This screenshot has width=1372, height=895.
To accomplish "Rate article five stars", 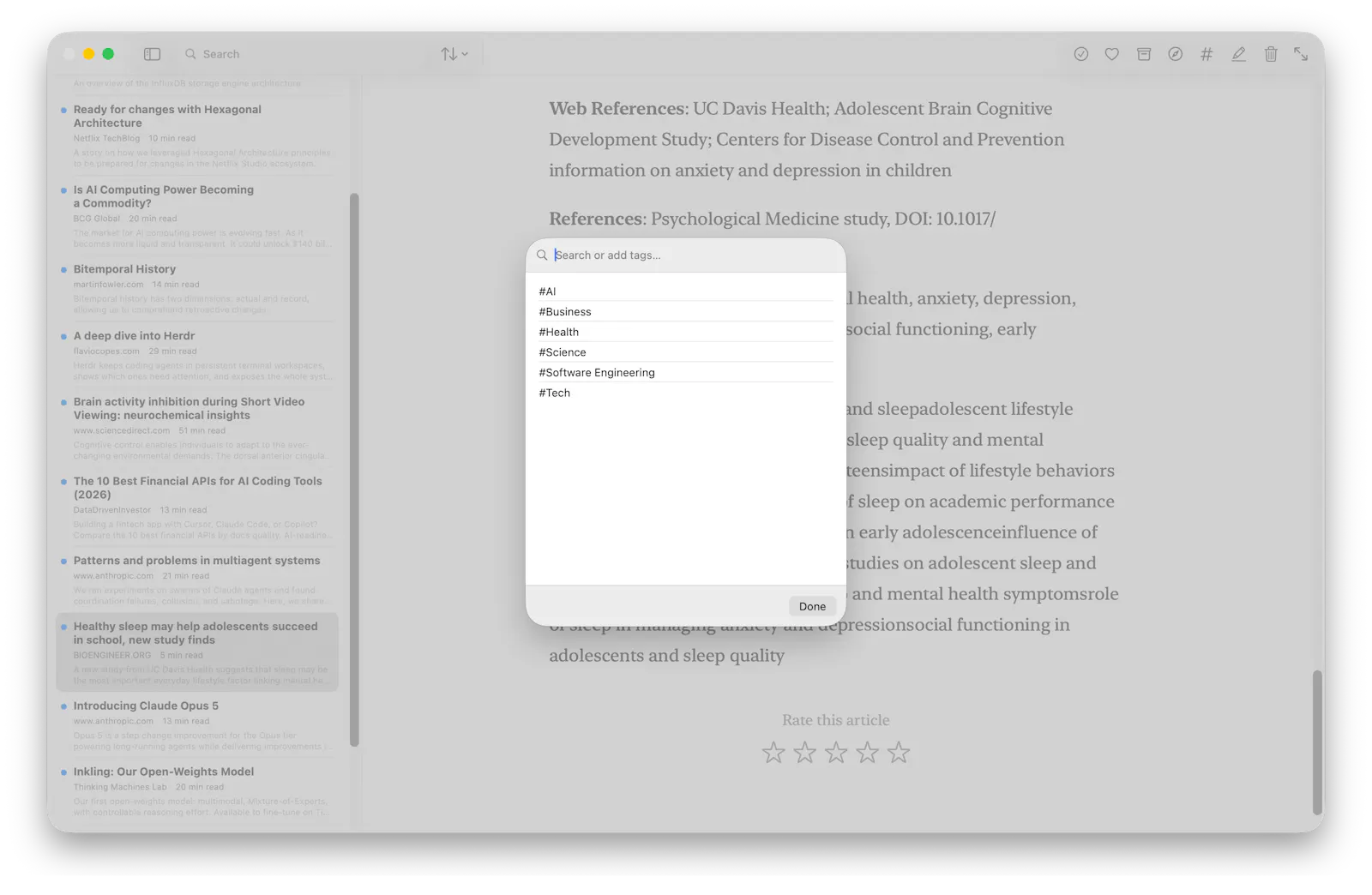I will point(898,753).
